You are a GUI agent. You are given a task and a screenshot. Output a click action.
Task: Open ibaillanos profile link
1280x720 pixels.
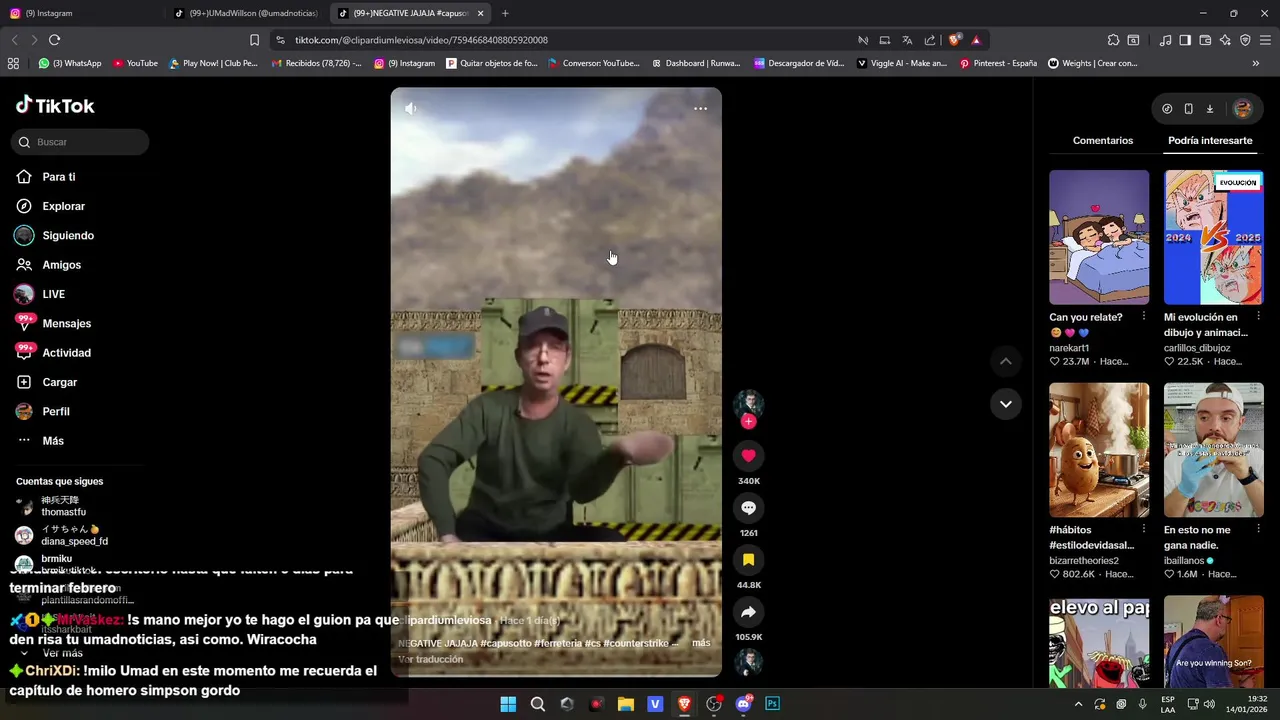pyautogui.click(x=1184, y=561)
